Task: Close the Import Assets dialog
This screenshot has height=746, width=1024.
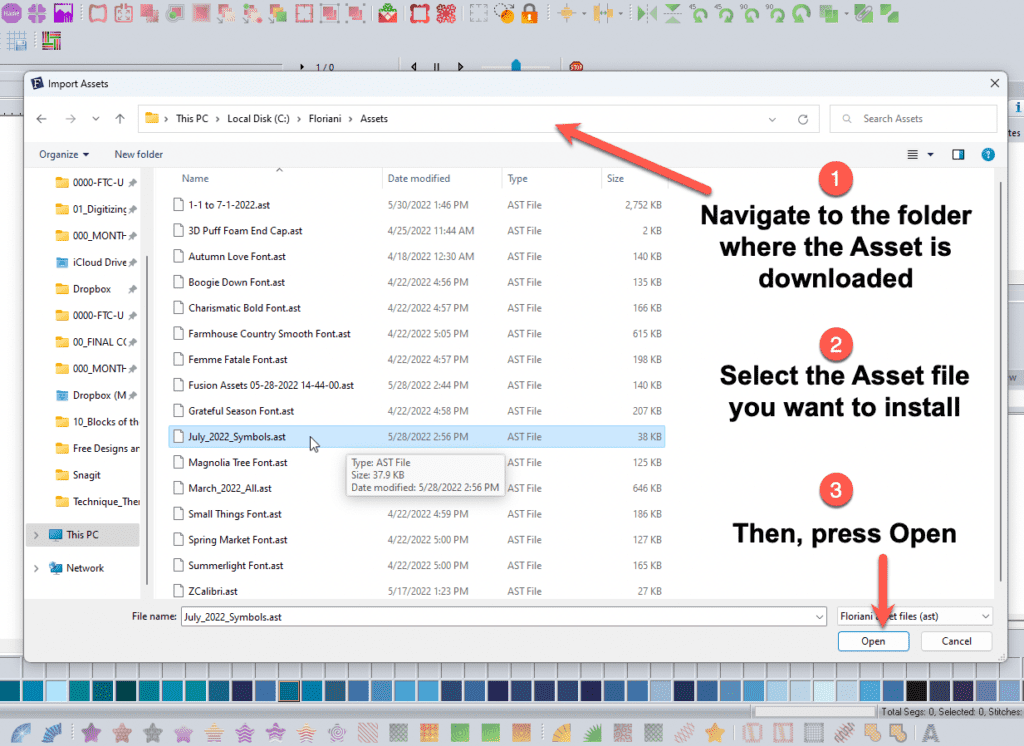Action: pyautogui.click(x=995, y=84)
